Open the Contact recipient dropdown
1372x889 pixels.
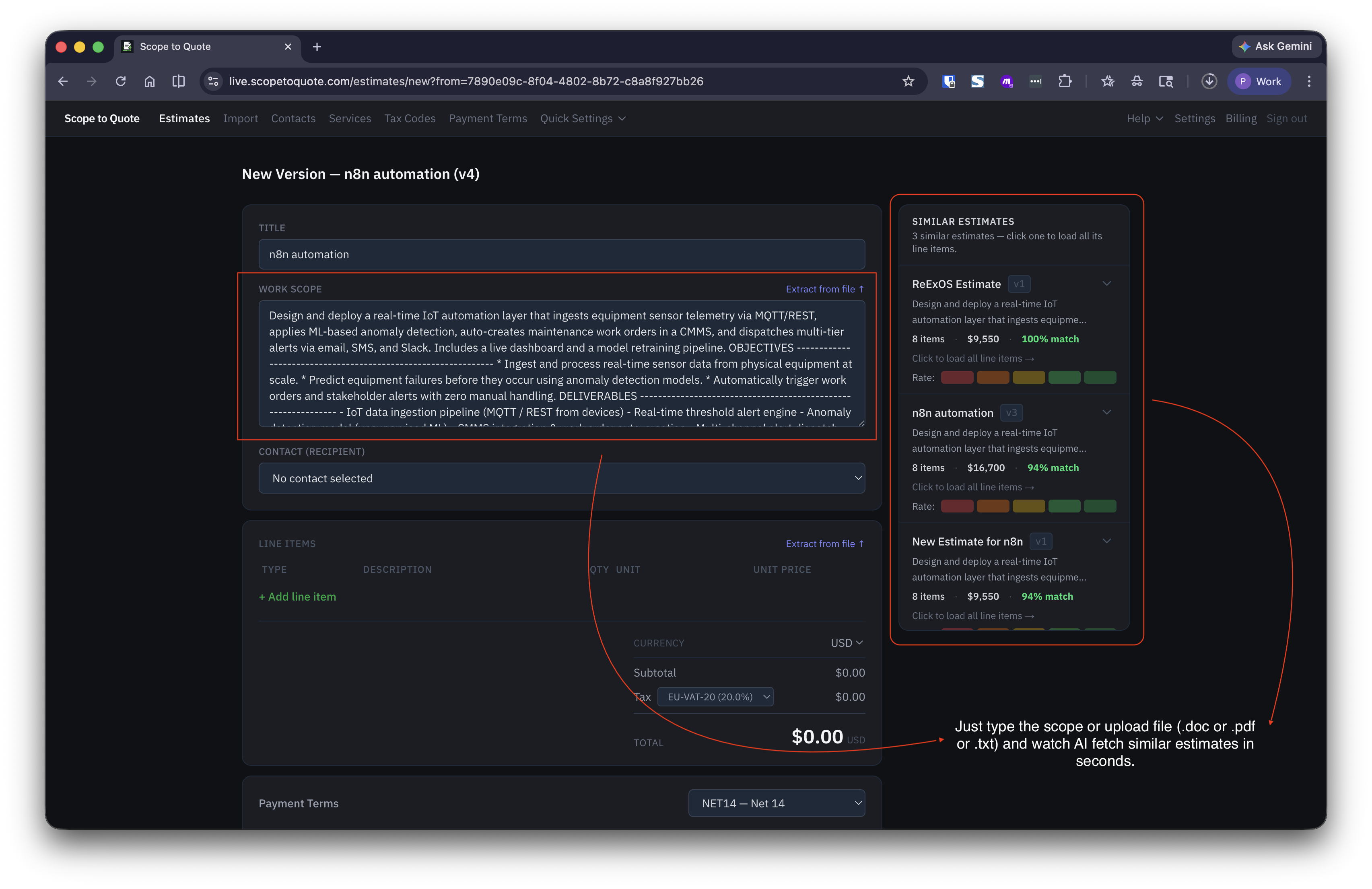point(562,478)
